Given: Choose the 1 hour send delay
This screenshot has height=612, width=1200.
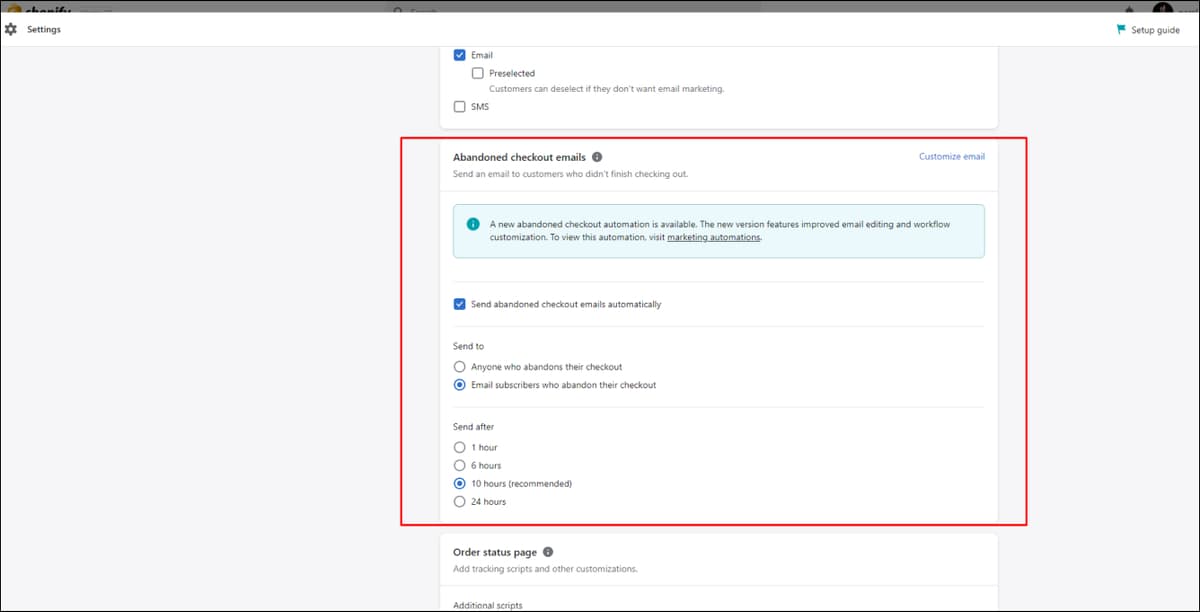Looking at the screenshot, I should point(460,448).
